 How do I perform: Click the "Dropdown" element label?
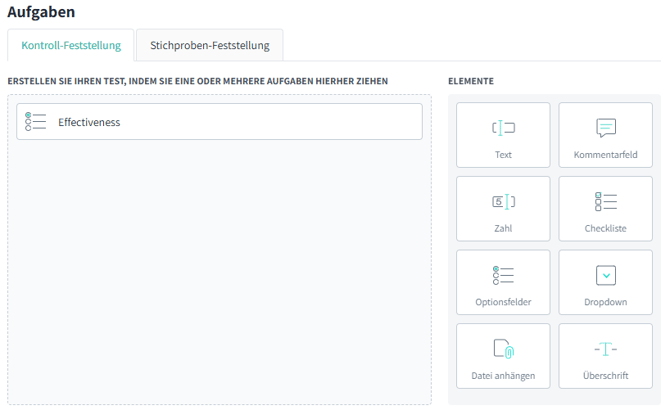click(605, 302)
